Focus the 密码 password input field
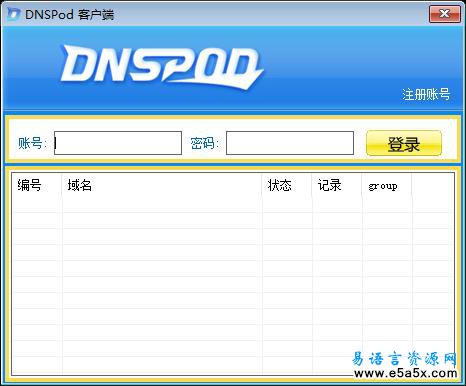Viewport: 466px width, 386px height. tap(290, 143)
